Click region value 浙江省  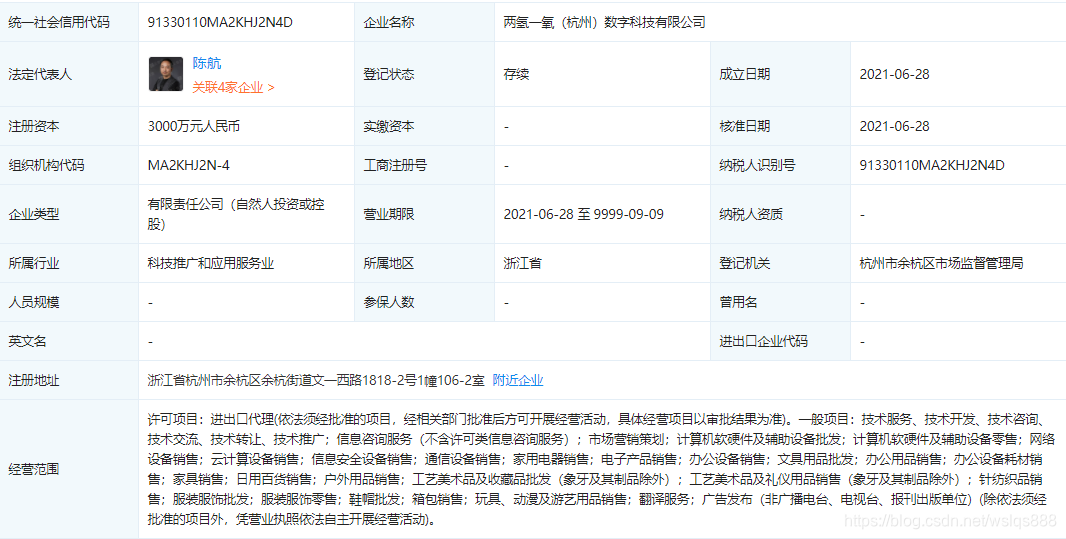tap(522, 263)
